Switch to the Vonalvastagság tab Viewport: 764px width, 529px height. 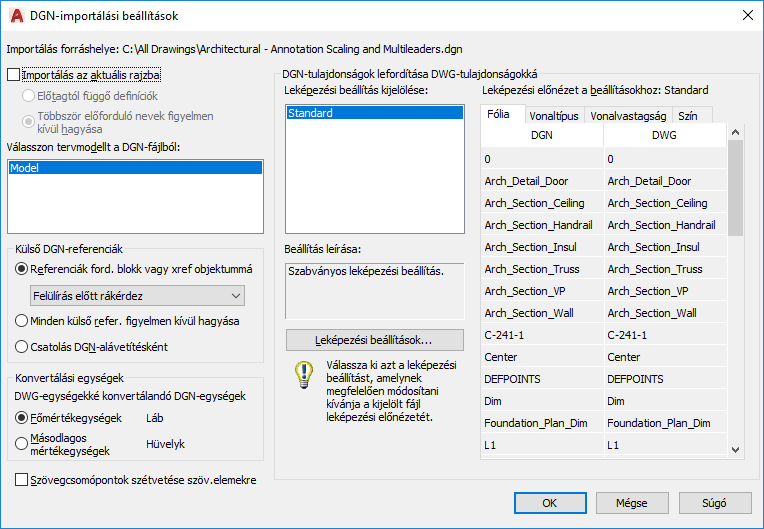[x=628, y=116]
